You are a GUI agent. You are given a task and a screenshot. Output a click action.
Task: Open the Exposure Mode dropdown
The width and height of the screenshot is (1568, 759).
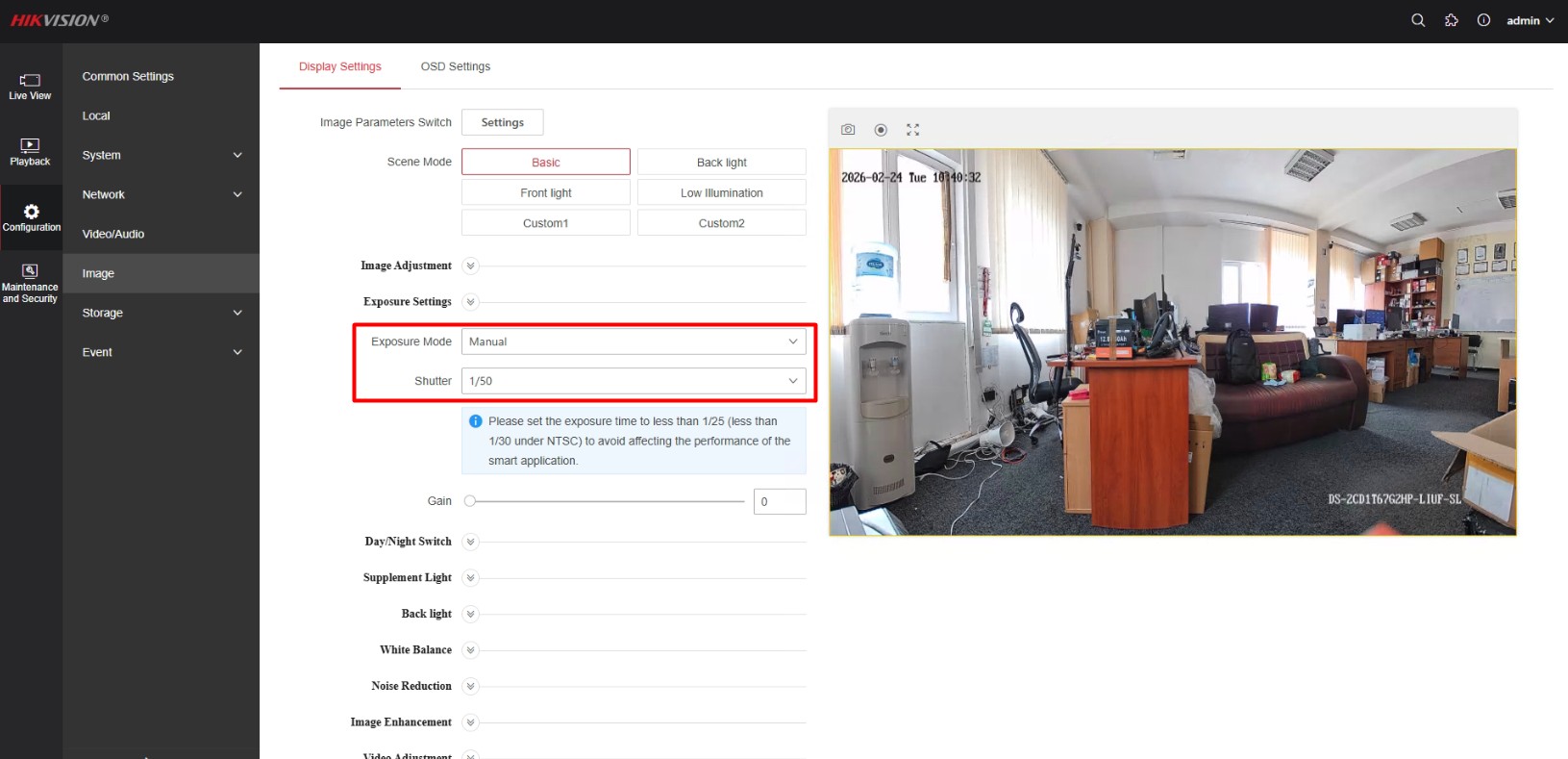[634, 342]
